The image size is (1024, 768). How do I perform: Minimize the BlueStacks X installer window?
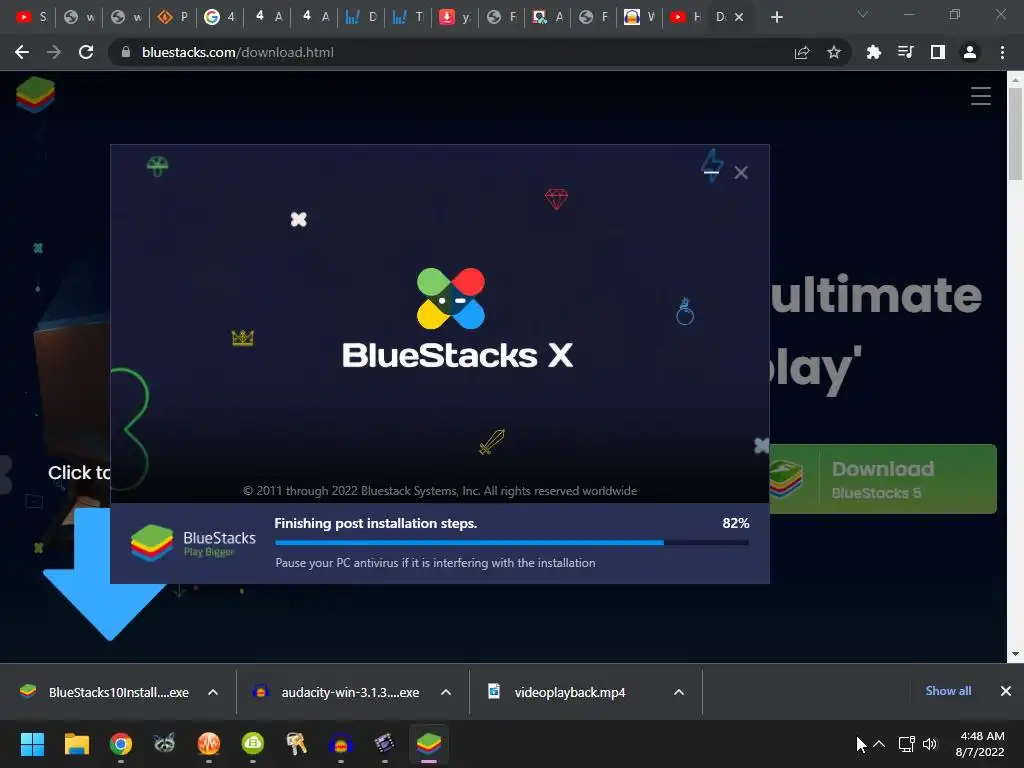[711, 172]
